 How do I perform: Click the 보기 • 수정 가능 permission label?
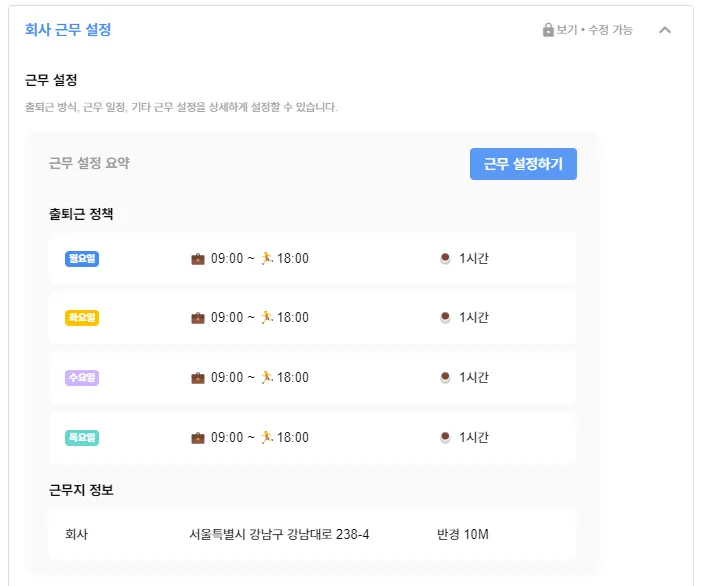click(594, 30)
